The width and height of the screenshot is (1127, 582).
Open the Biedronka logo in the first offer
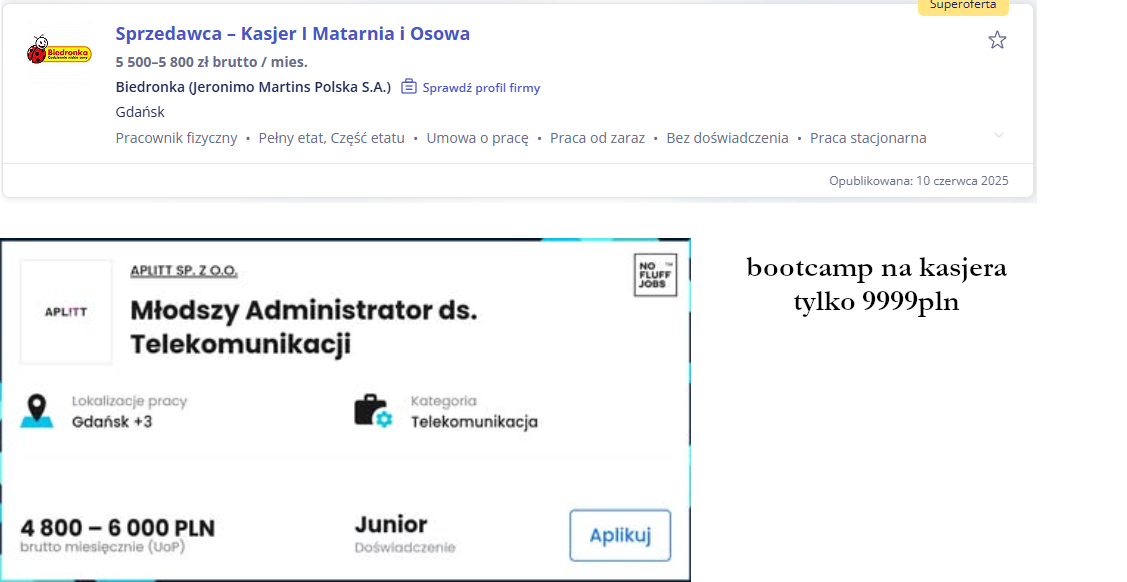pyautogui.click(x=59, y=51)
